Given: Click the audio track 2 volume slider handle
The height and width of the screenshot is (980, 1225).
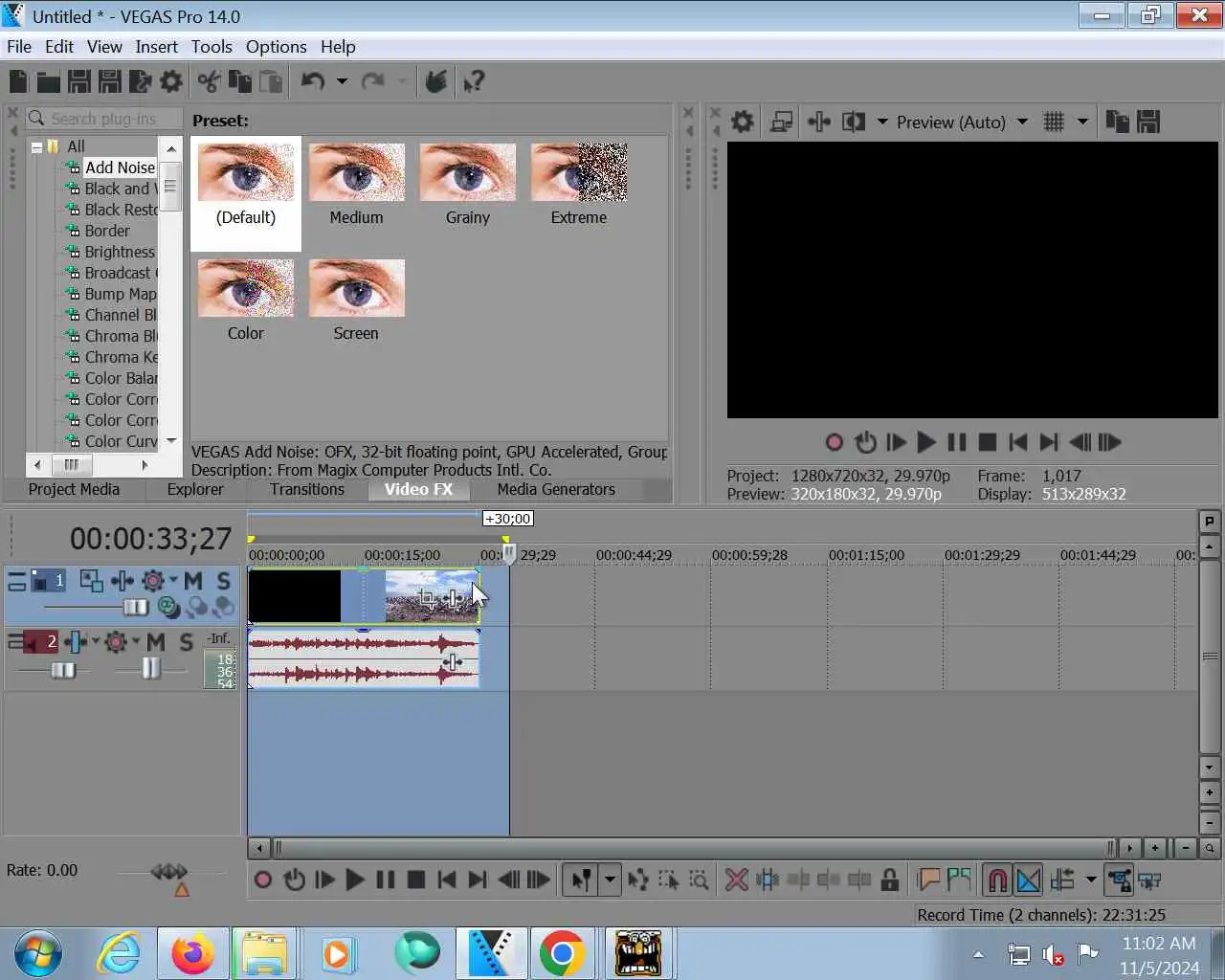Looking at the screenshot, I should pyautogui.click(x=63, y=670).
